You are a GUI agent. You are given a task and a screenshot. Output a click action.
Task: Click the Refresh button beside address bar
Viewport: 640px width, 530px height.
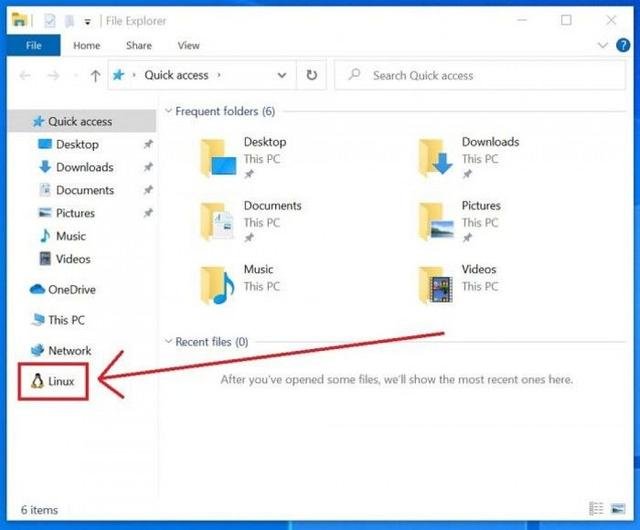coord(312,75)
